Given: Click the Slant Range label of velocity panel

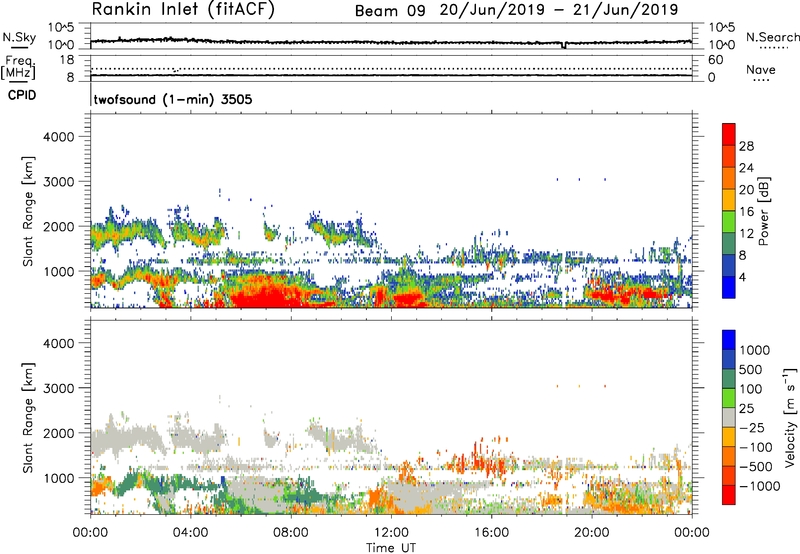Looking at the screenshot, I should (x=28, y=417).
